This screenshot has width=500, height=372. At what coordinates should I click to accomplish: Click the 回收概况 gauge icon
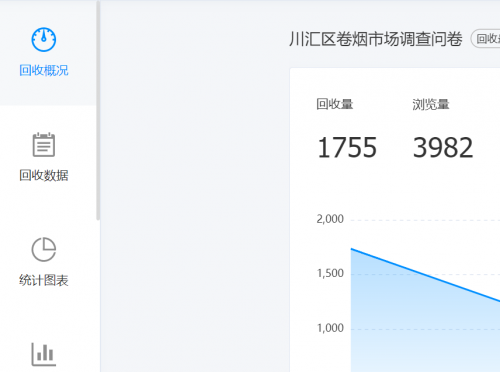click(44, 40)
